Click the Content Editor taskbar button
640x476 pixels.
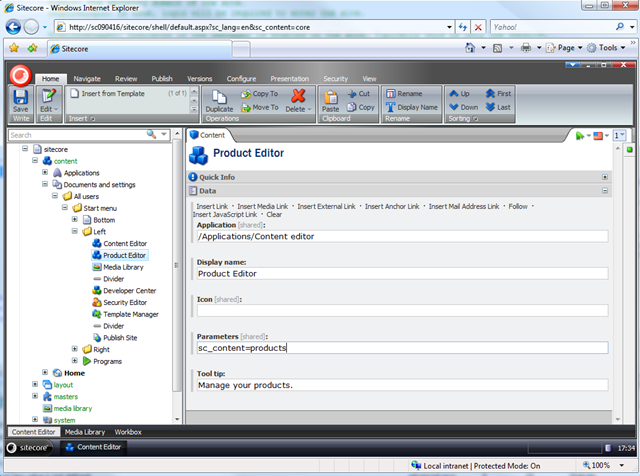tap(93, 447)
